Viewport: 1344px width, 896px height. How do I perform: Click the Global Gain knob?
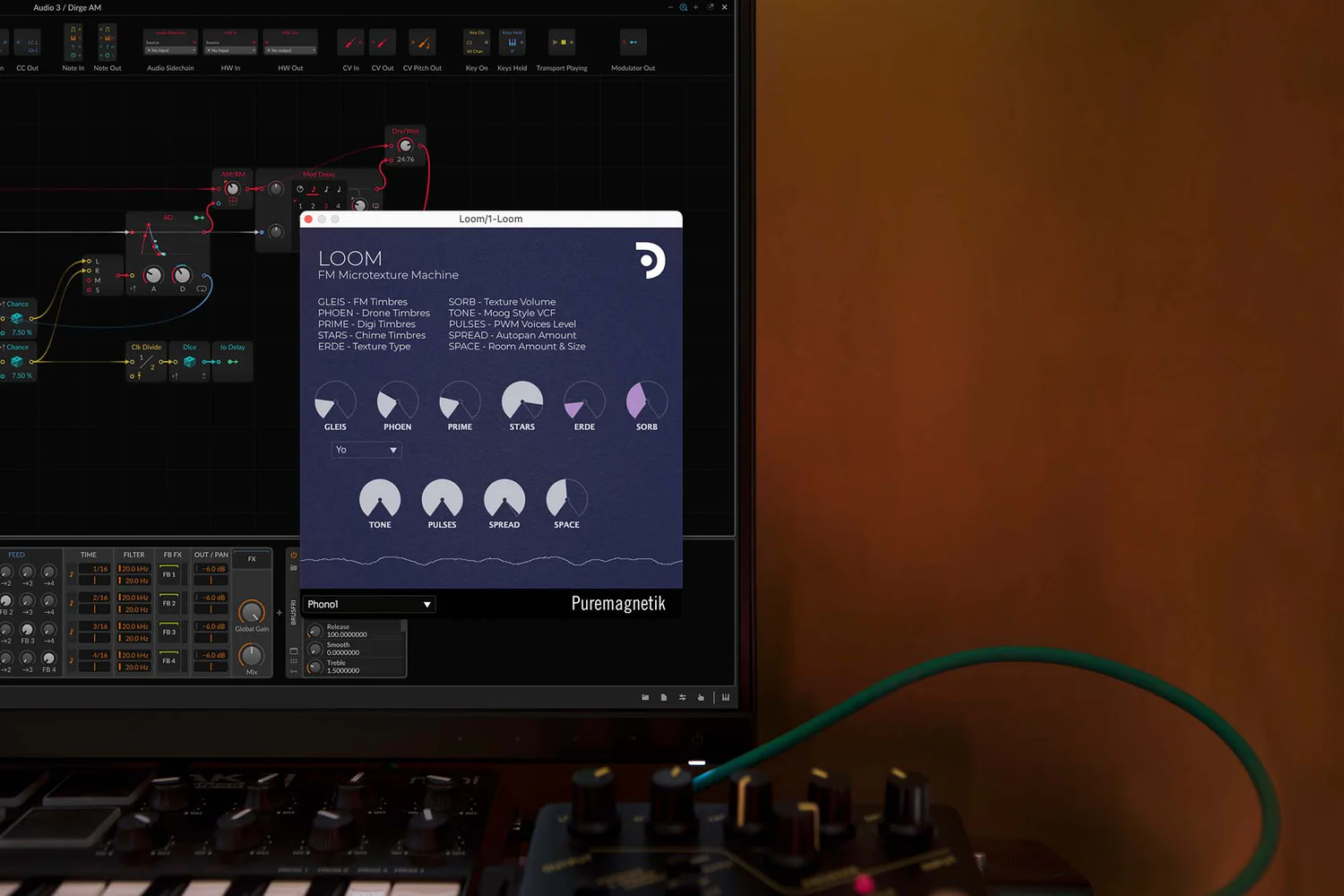coord(252,612)
